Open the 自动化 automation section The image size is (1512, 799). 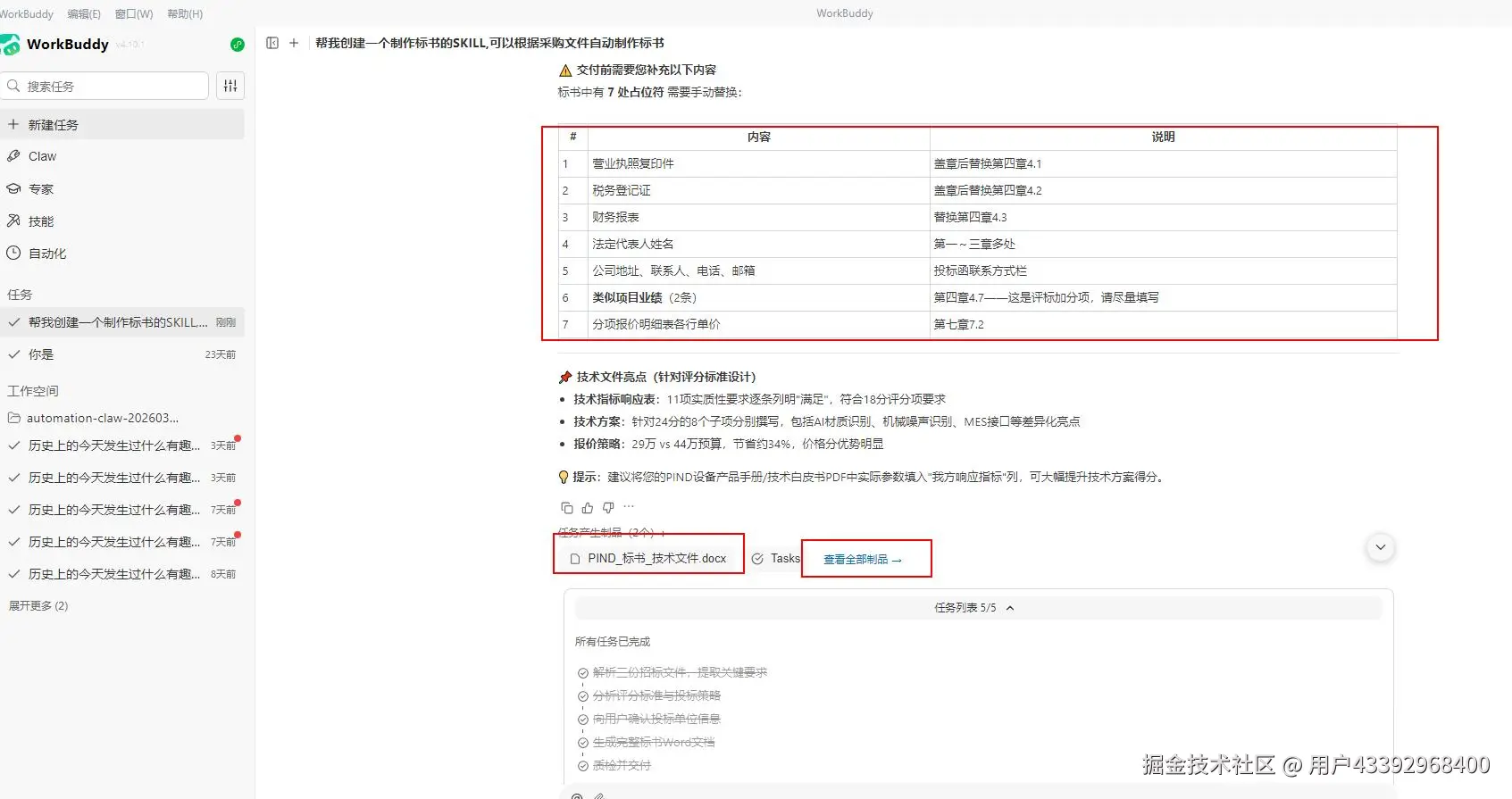tap(122, 254)
